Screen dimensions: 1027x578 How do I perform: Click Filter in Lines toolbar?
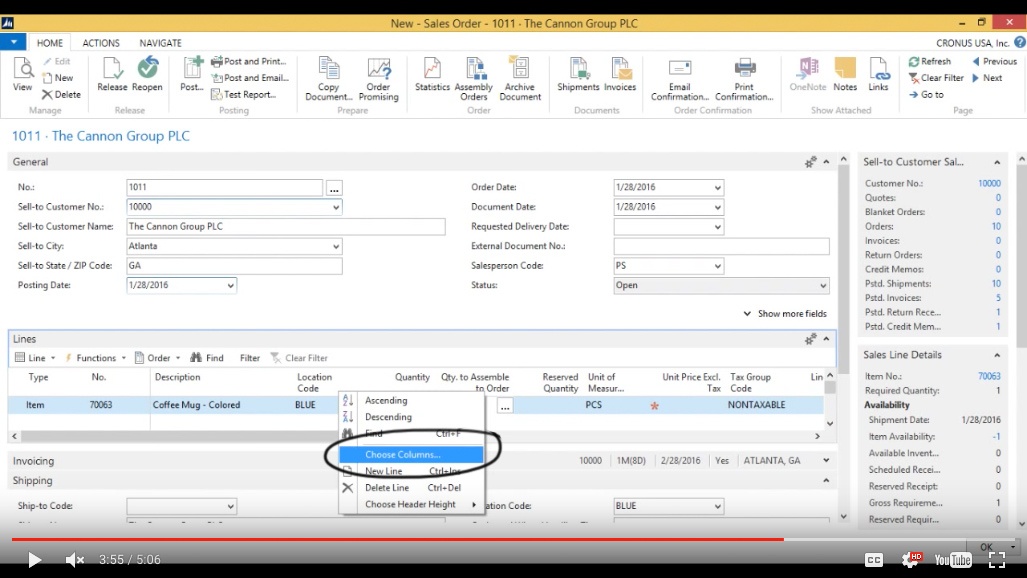pos(250,358)
